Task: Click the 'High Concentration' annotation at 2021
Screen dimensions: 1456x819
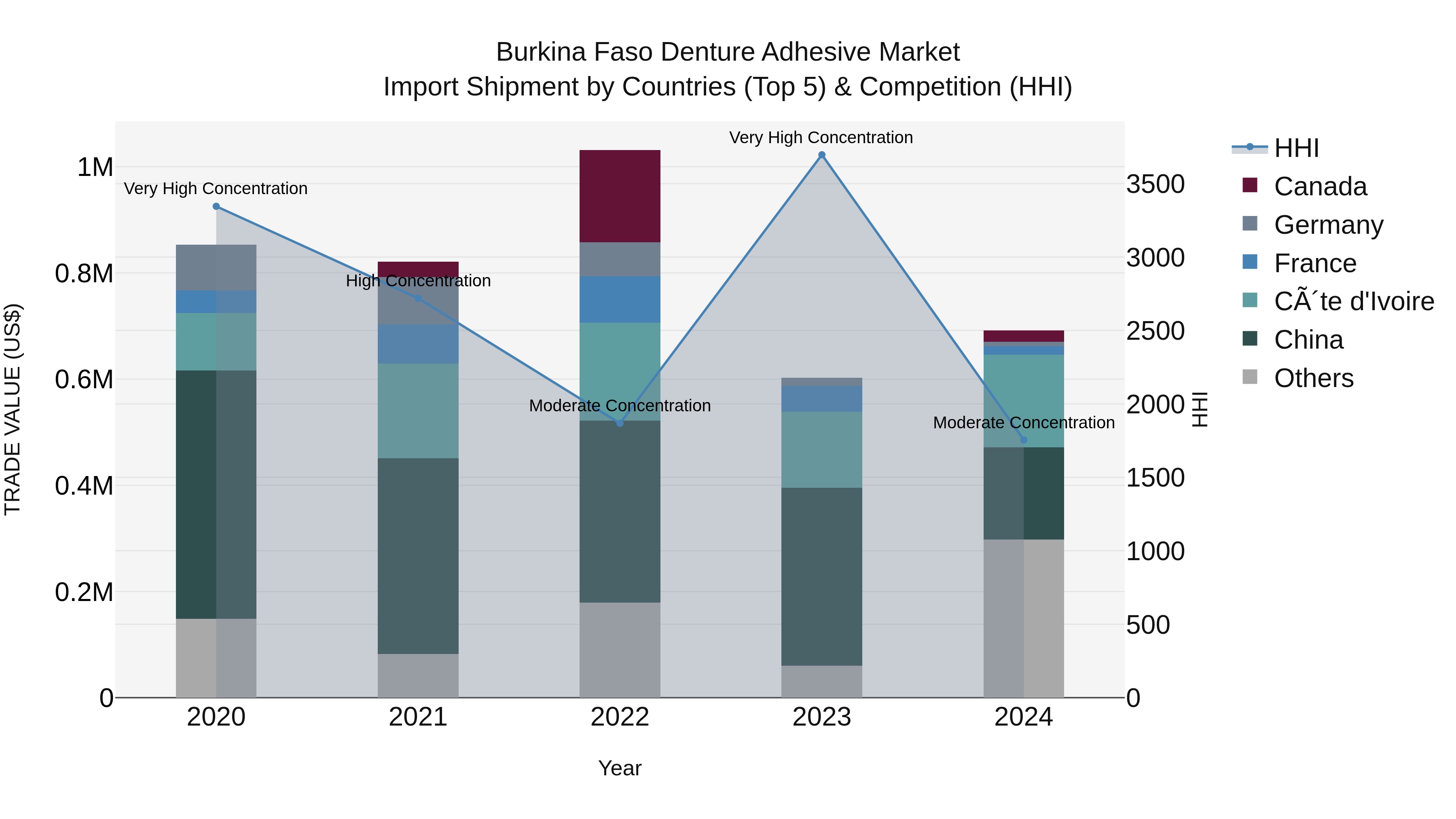Action: tap(418, 281)
